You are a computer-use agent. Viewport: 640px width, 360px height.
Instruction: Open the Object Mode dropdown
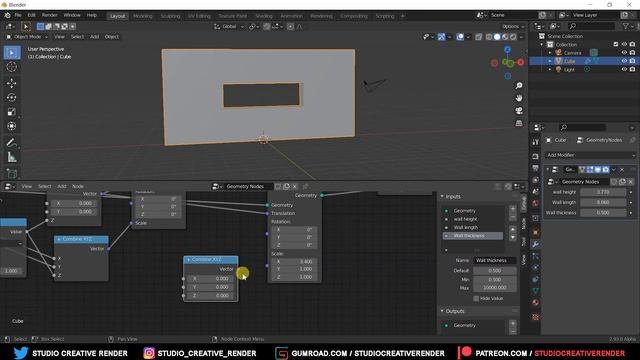click(27, 37)
